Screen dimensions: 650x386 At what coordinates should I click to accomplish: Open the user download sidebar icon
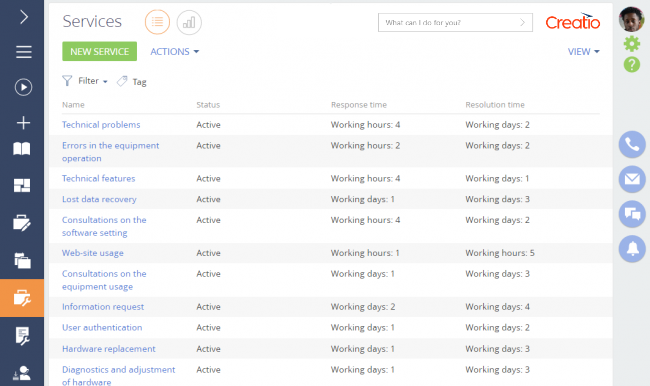pos(22,373)
